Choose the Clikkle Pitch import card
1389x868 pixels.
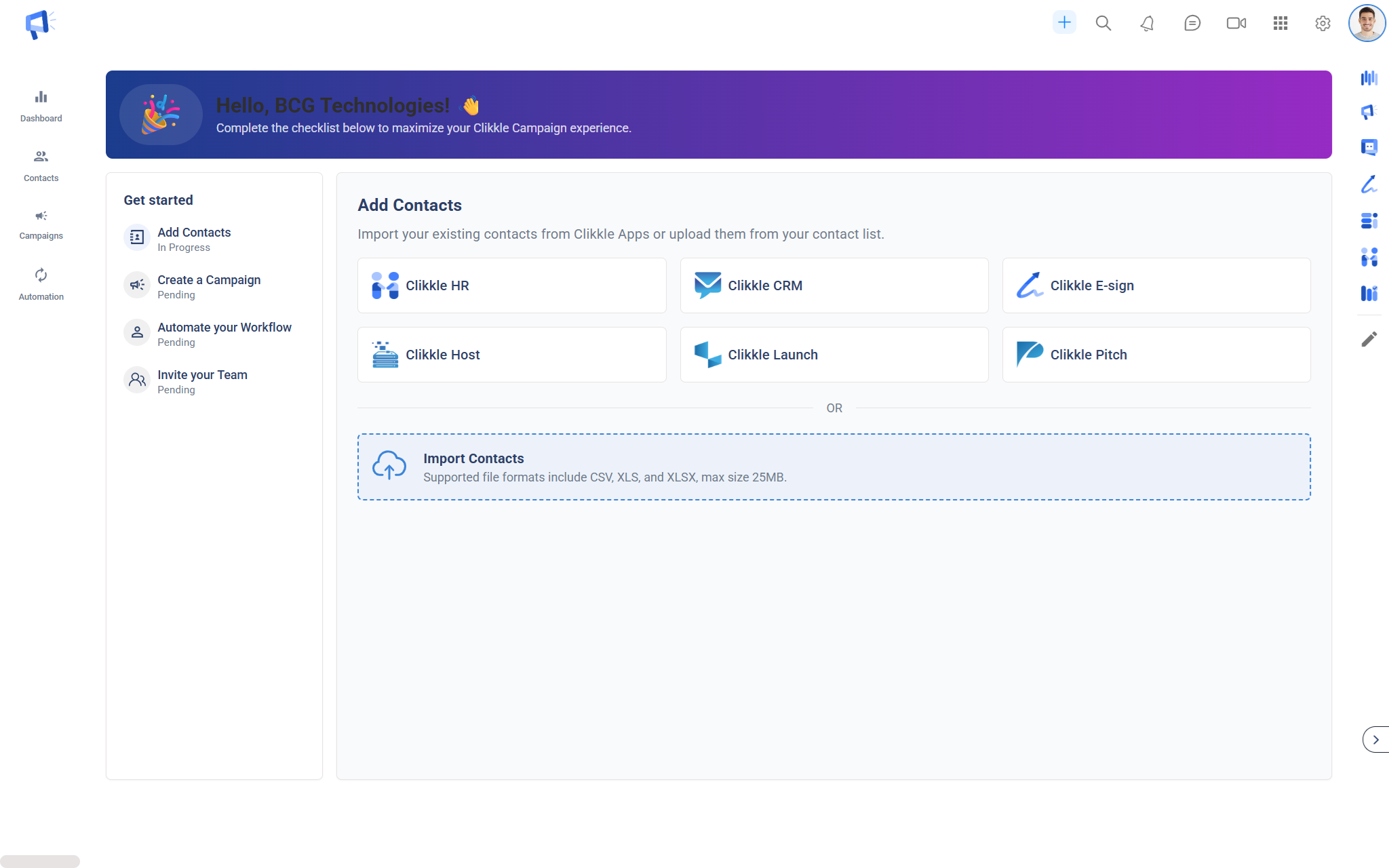pyautogui.click(x=1156, y=355)
